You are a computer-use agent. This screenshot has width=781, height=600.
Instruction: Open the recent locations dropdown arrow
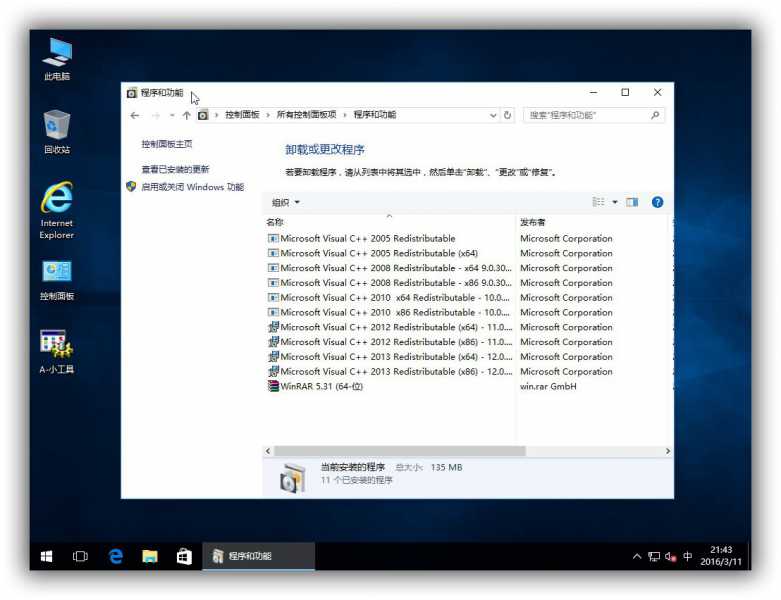pyautogui.click(x=172, y=116)
